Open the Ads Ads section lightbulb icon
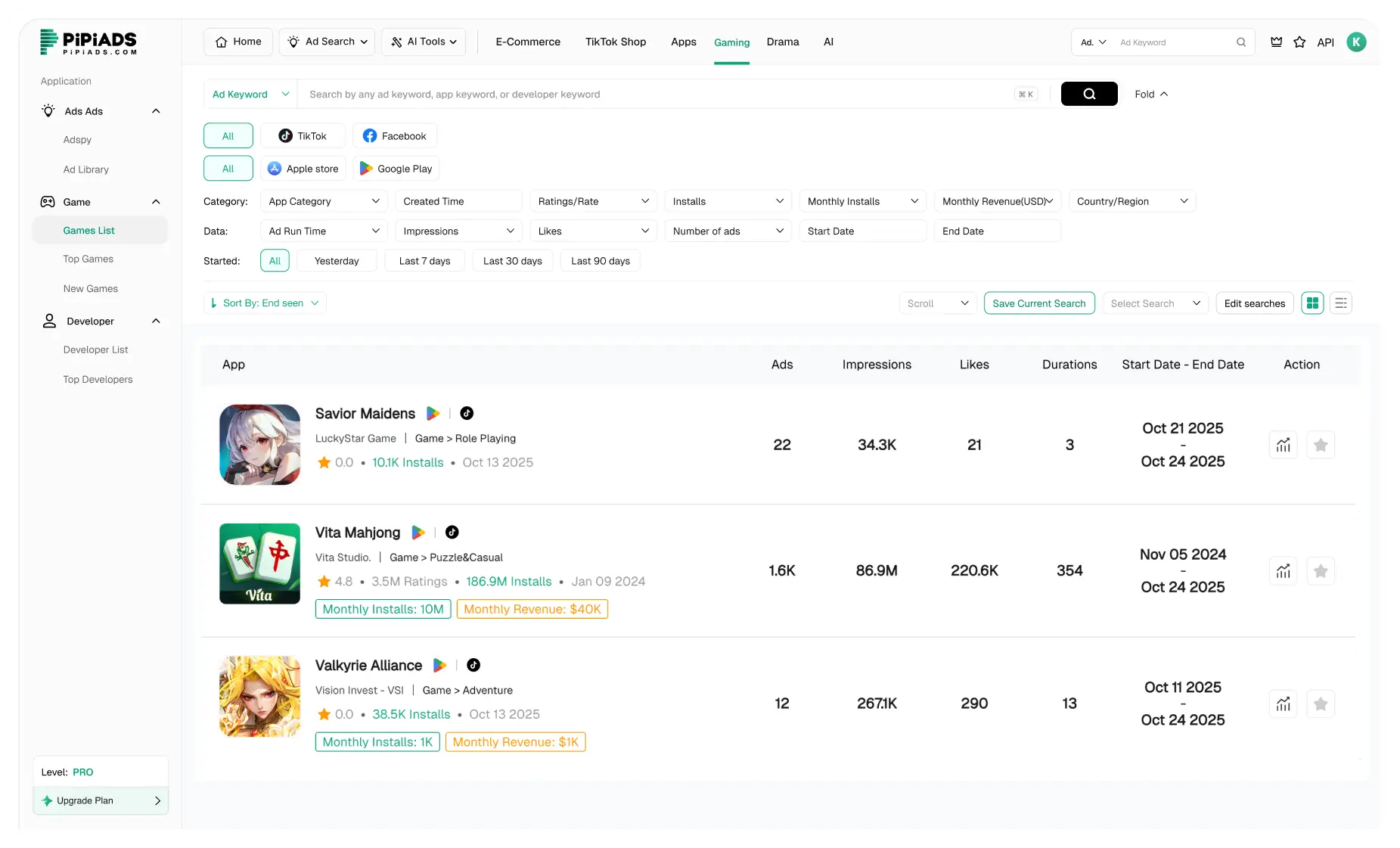Screen dimensions: 1400x848 tap(48, 110)
